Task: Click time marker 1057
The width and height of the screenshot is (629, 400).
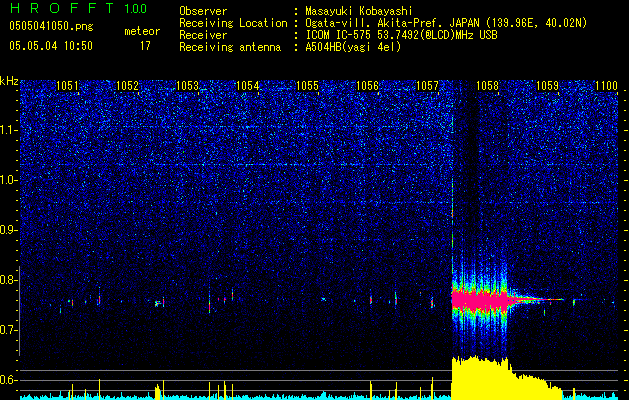Action: (428, 86)
